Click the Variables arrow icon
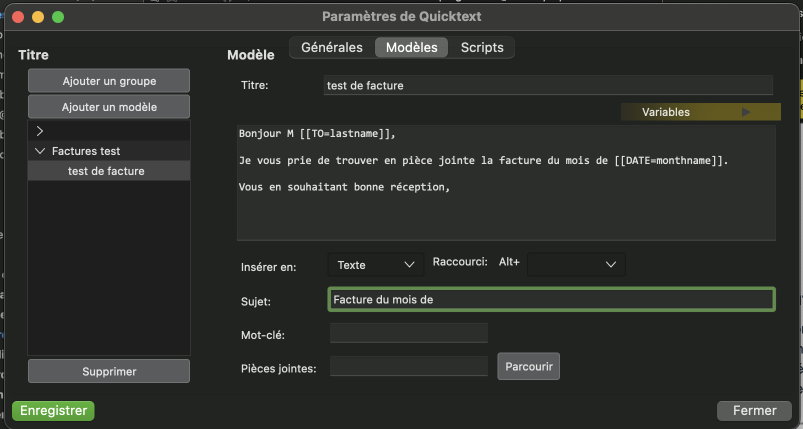The width and height of the screenshot is (803, 429). (x=745, y=113)
